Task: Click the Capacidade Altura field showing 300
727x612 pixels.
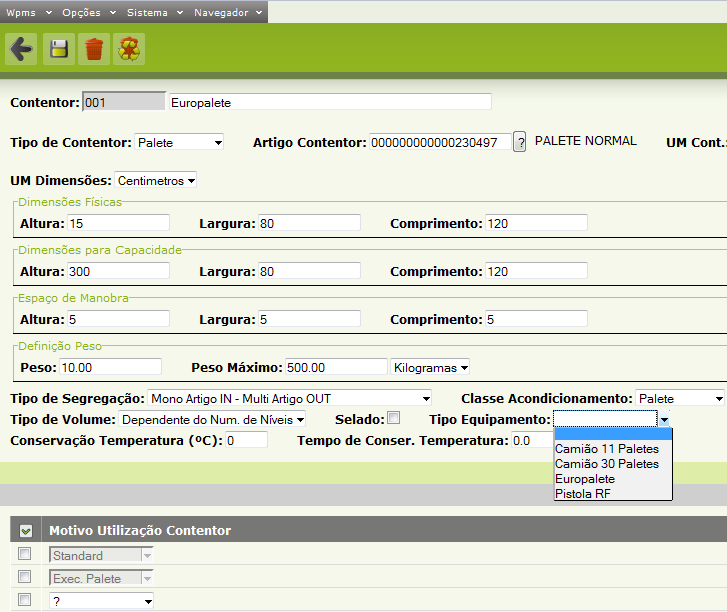Action: 118,271
